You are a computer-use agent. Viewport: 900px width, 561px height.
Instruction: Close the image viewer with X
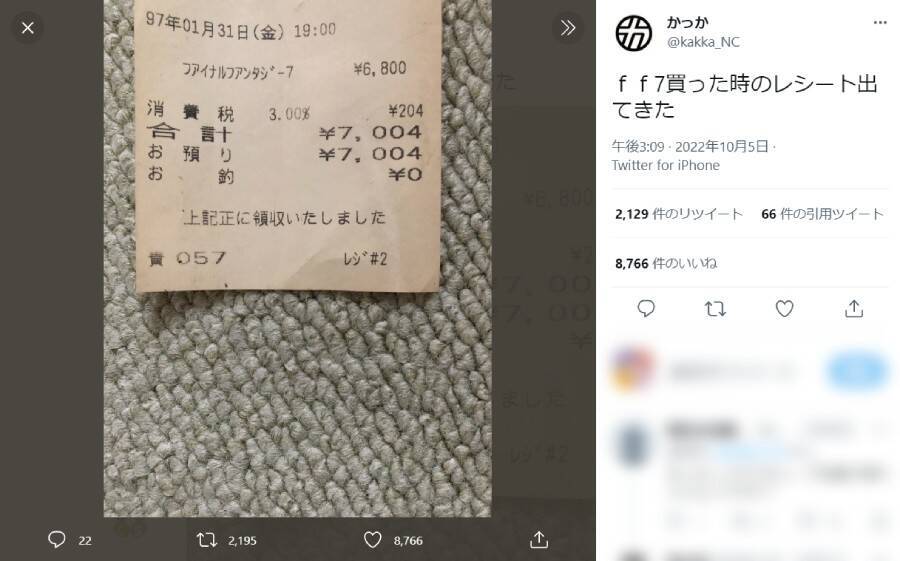[x=28, y=28]
